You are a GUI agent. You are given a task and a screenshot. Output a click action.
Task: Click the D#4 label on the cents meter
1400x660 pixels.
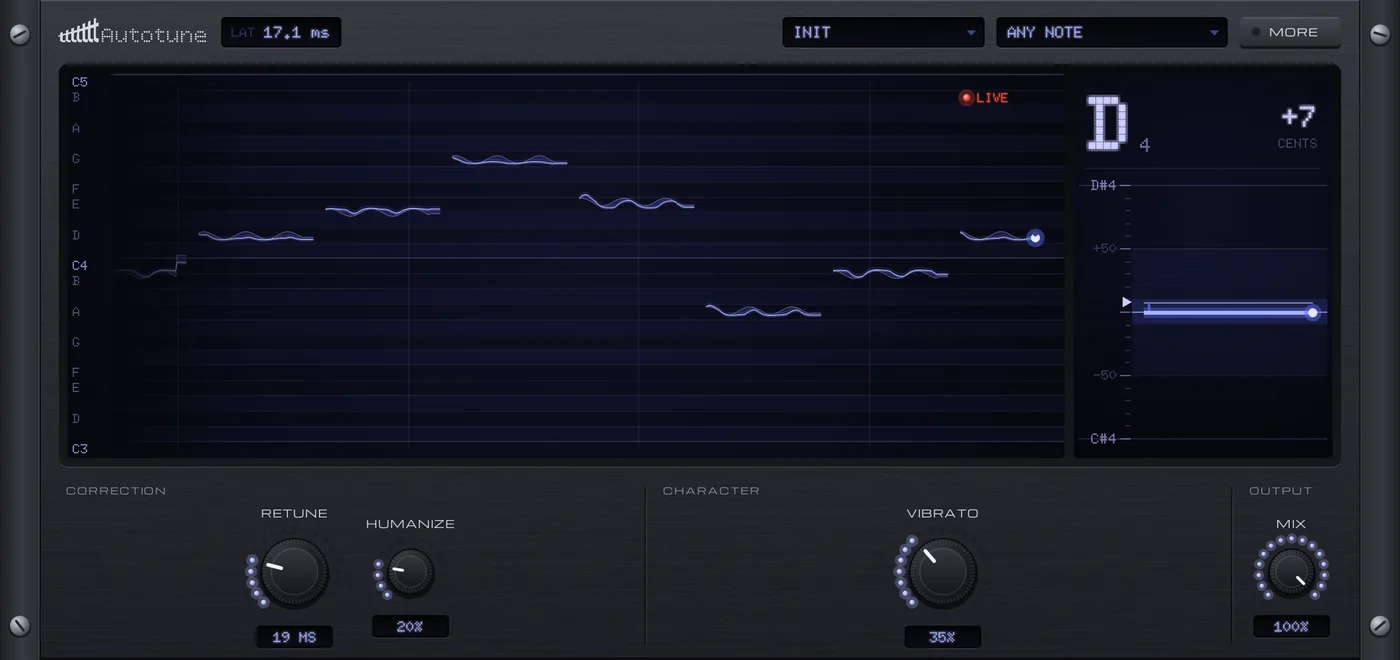click(1103, 185)
